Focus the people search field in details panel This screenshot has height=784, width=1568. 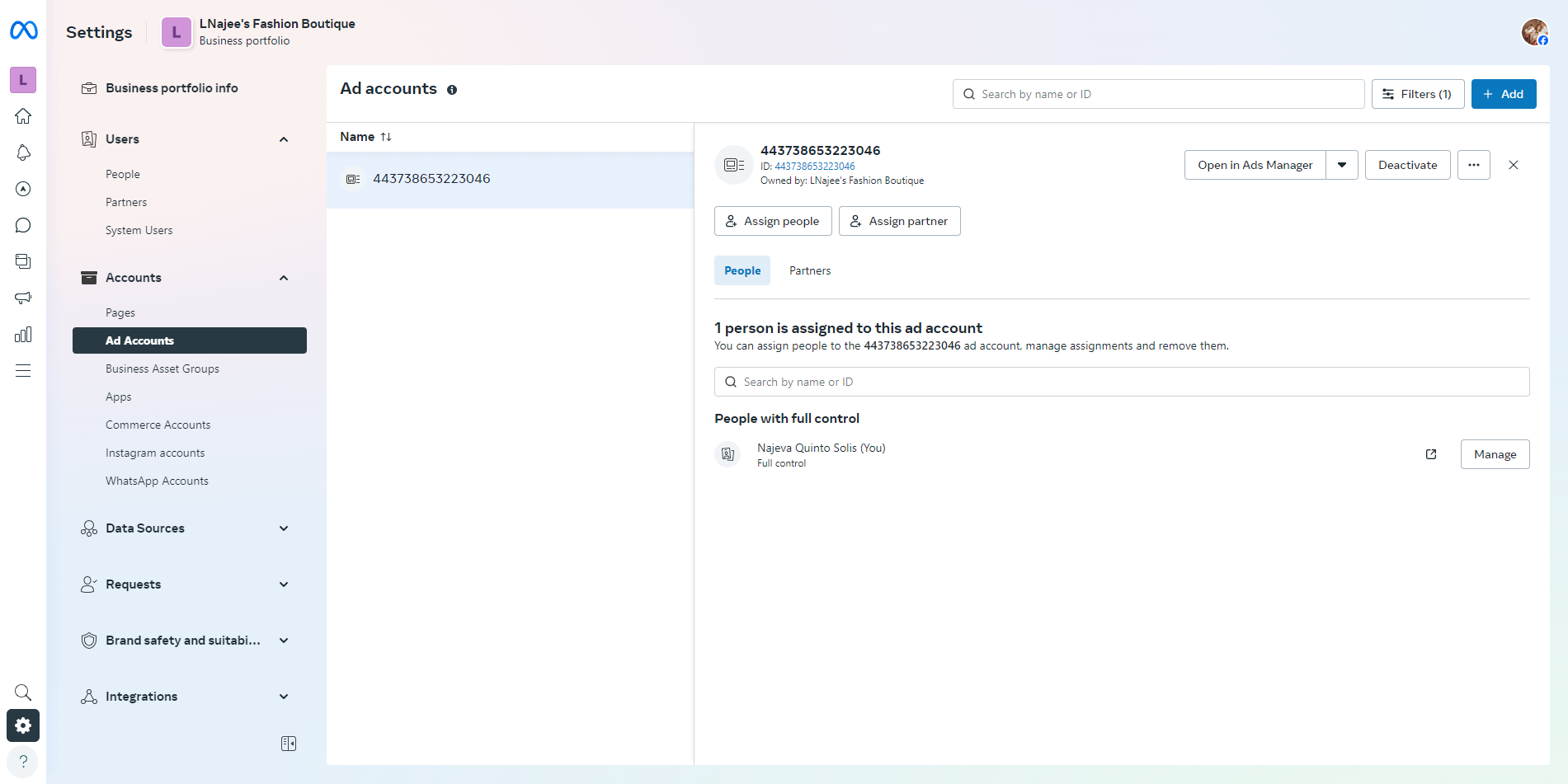(1122, 382)
